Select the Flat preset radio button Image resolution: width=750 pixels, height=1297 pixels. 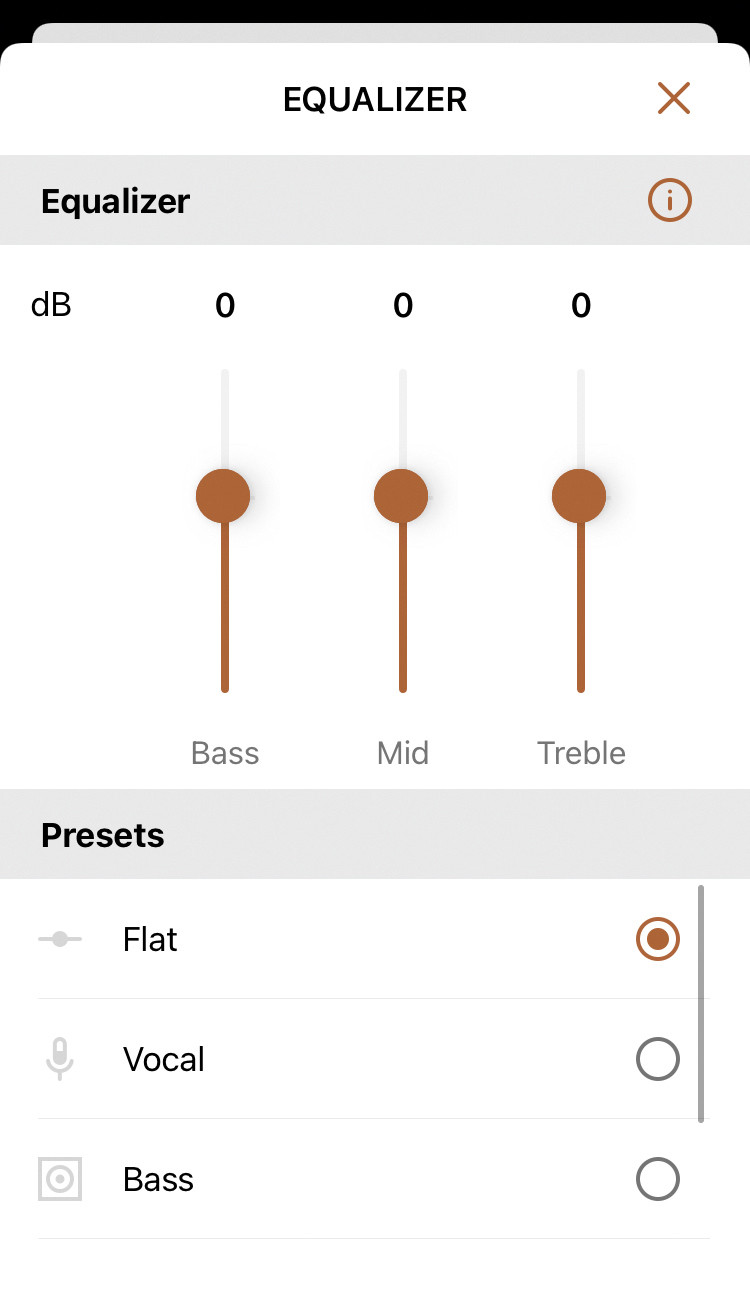(658, 939)
